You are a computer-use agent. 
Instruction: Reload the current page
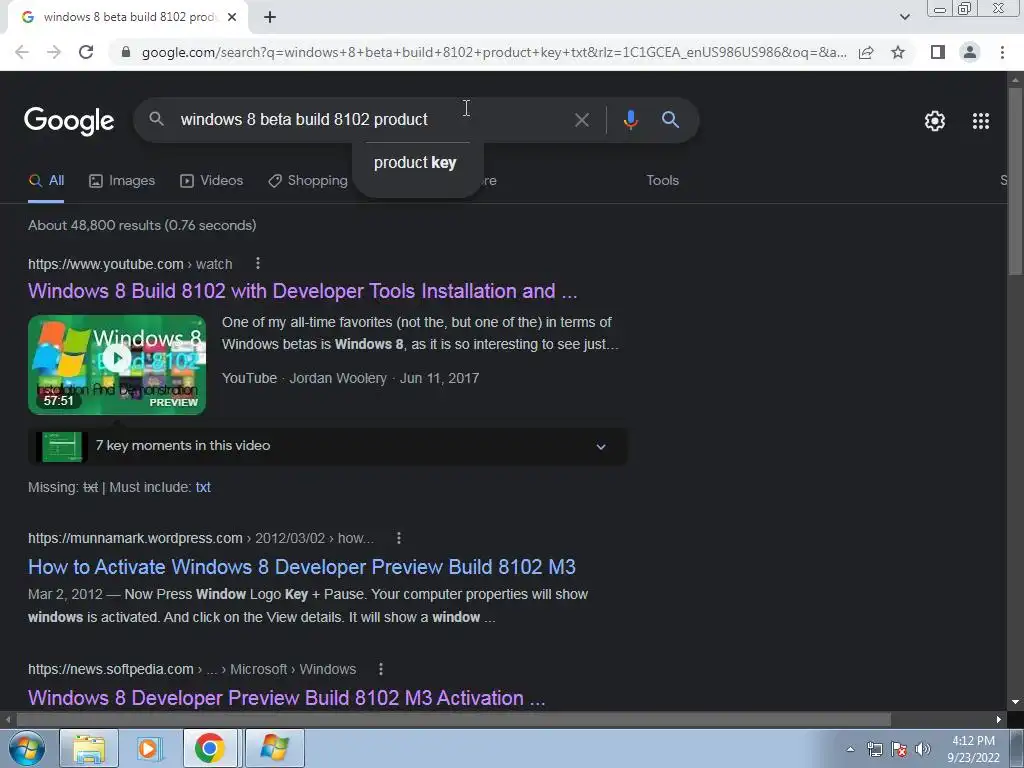tap(86, 52)
